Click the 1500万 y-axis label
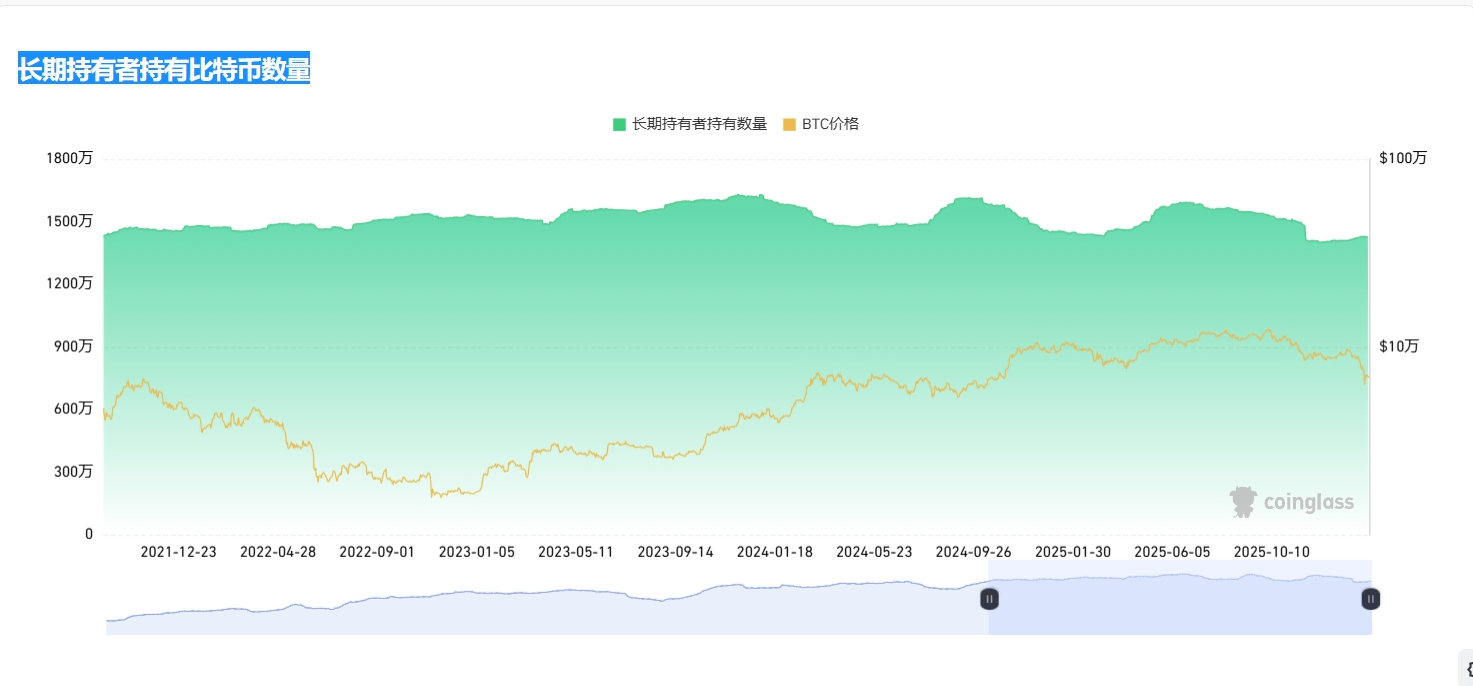This screenshot has height=686, width=1473. tap(69, 221)
